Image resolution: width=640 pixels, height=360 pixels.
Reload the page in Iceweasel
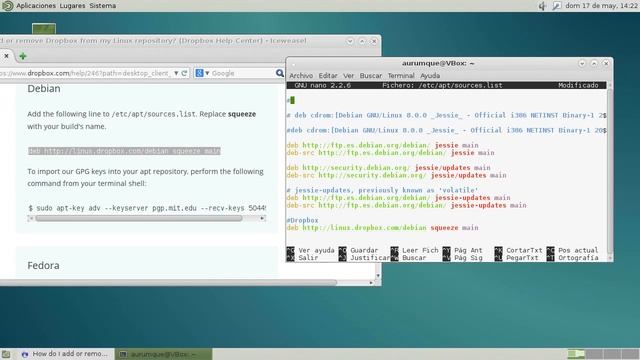(184, 73)
